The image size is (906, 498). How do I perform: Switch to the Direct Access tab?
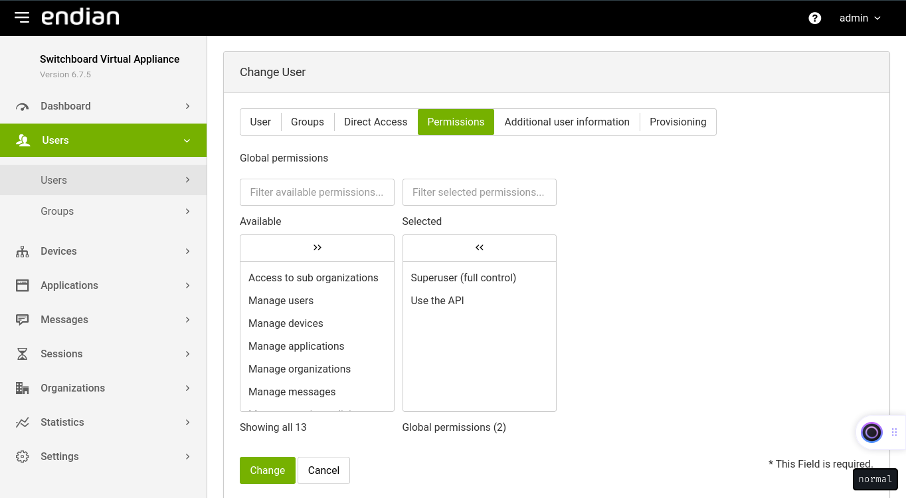point(375,122)
